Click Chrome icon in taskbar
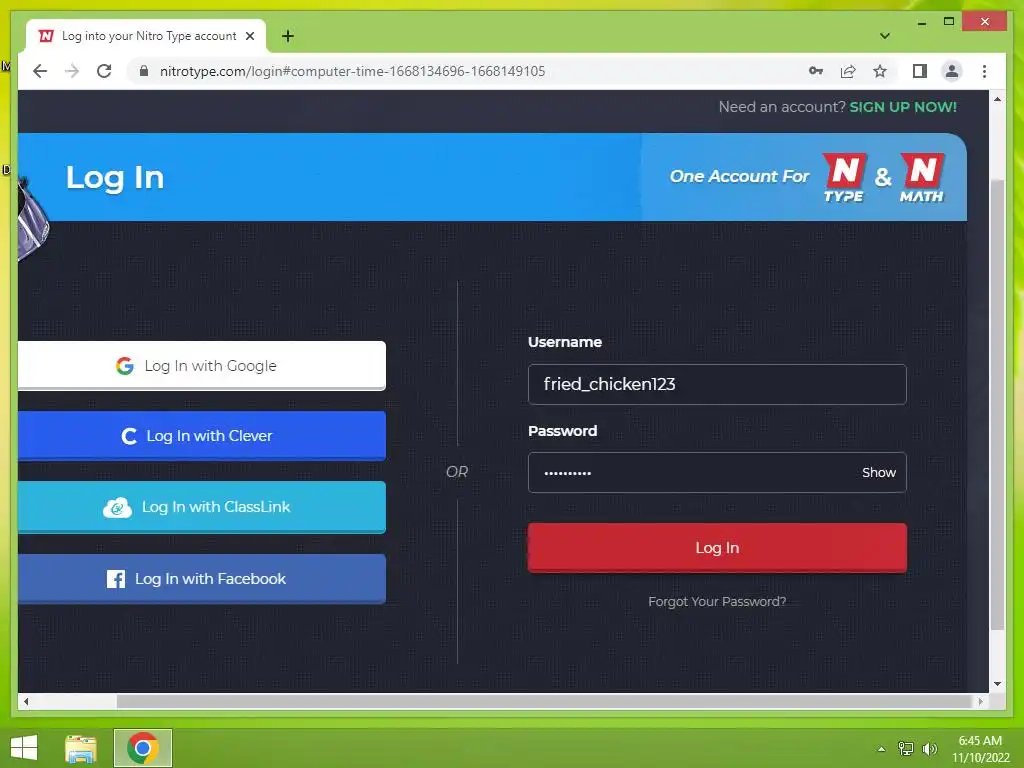This screenshot has width=1024, height=768. point(143,748)
